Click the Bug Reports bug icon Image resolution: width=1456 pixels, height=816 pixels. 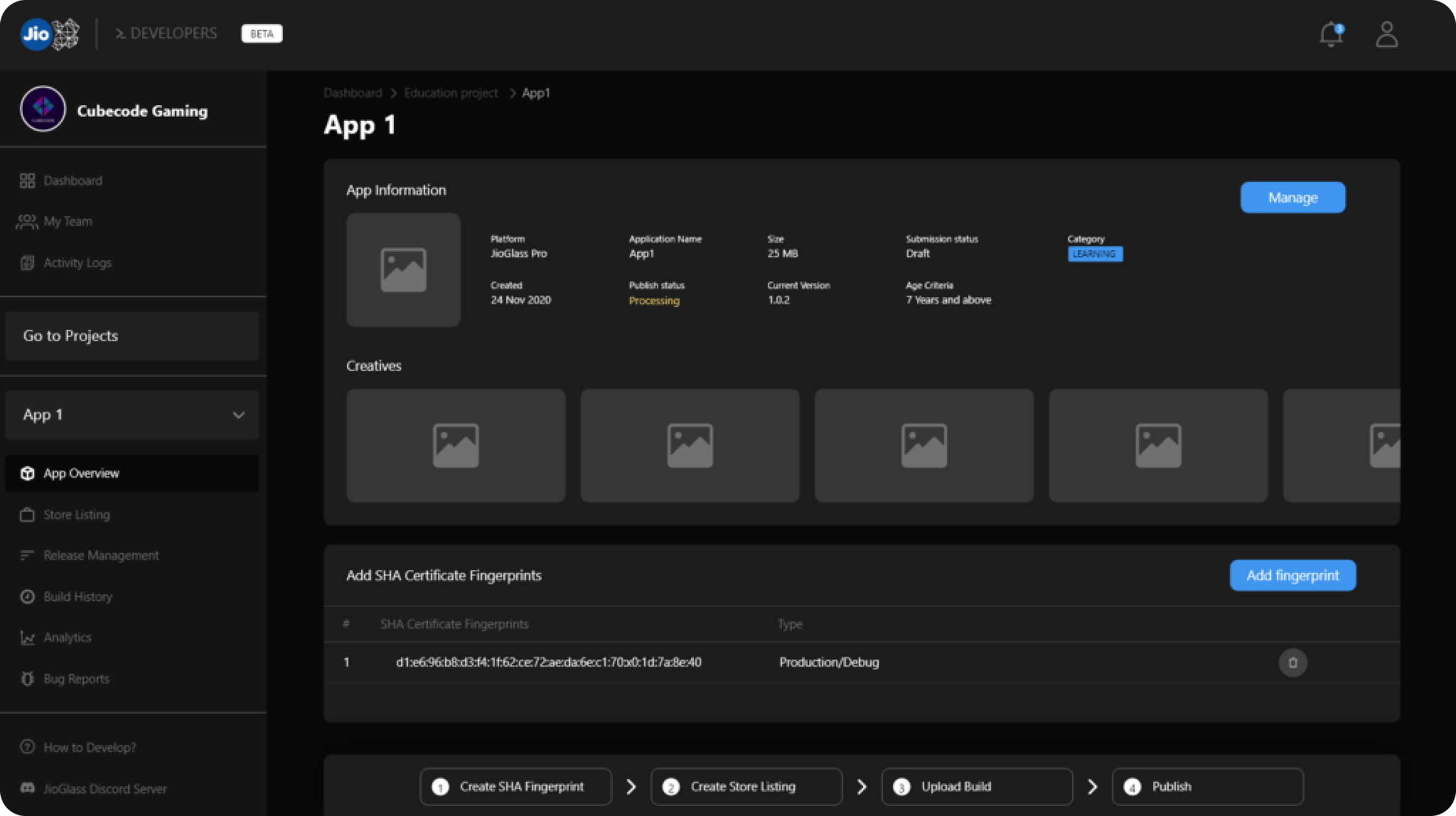(27, 678)
